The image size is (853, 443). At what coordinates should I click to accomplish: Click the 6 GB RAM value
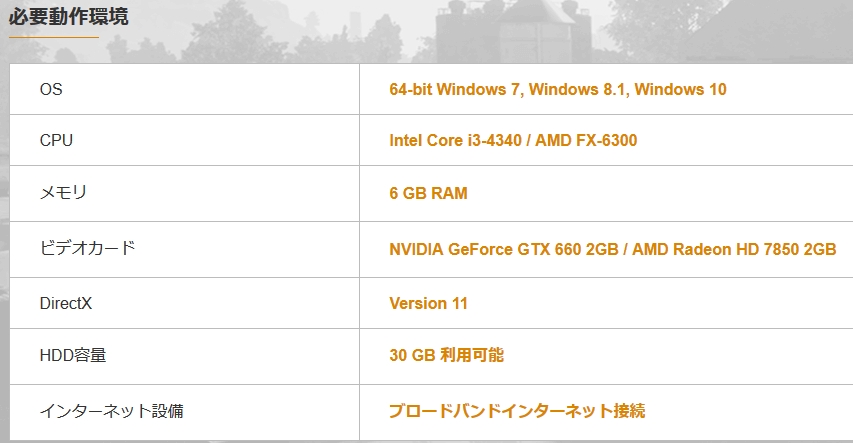(x=428, y=193)
